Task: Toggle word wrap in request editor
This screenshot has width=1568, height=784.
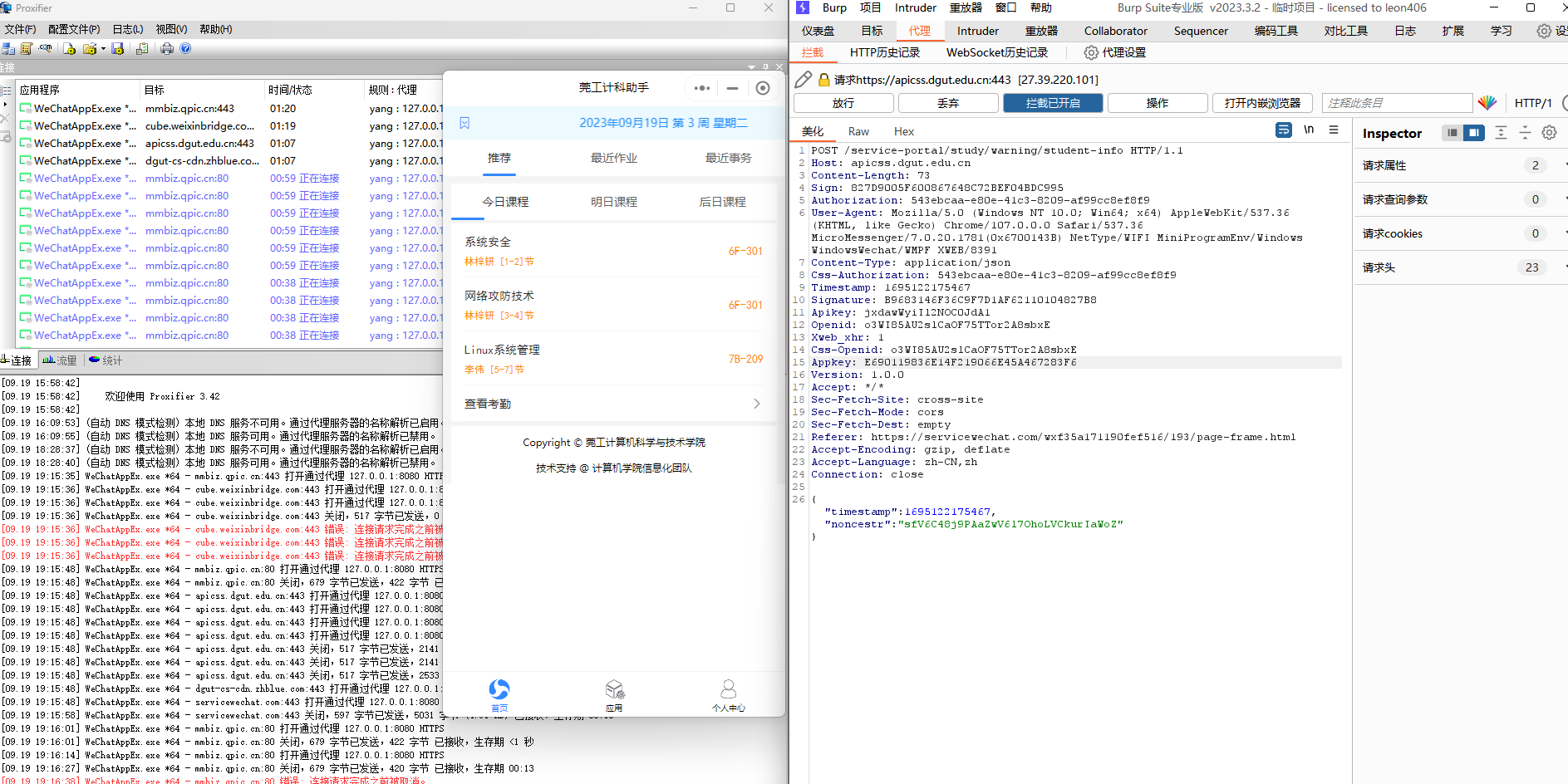Action: [x=1284, y=130]
